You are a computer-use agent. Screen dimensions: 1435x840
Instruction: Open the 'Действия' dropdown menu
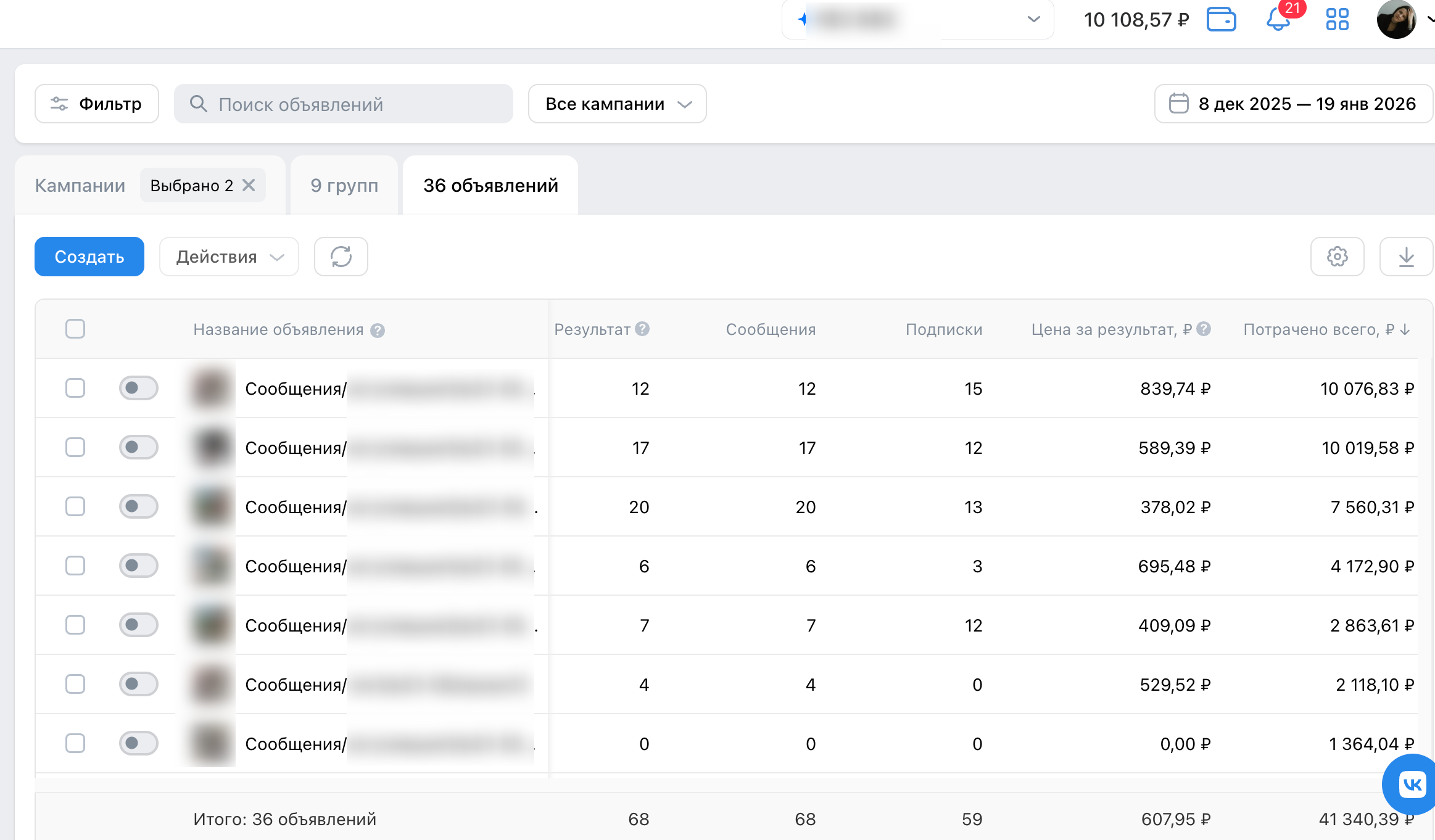tap(229, 257)
